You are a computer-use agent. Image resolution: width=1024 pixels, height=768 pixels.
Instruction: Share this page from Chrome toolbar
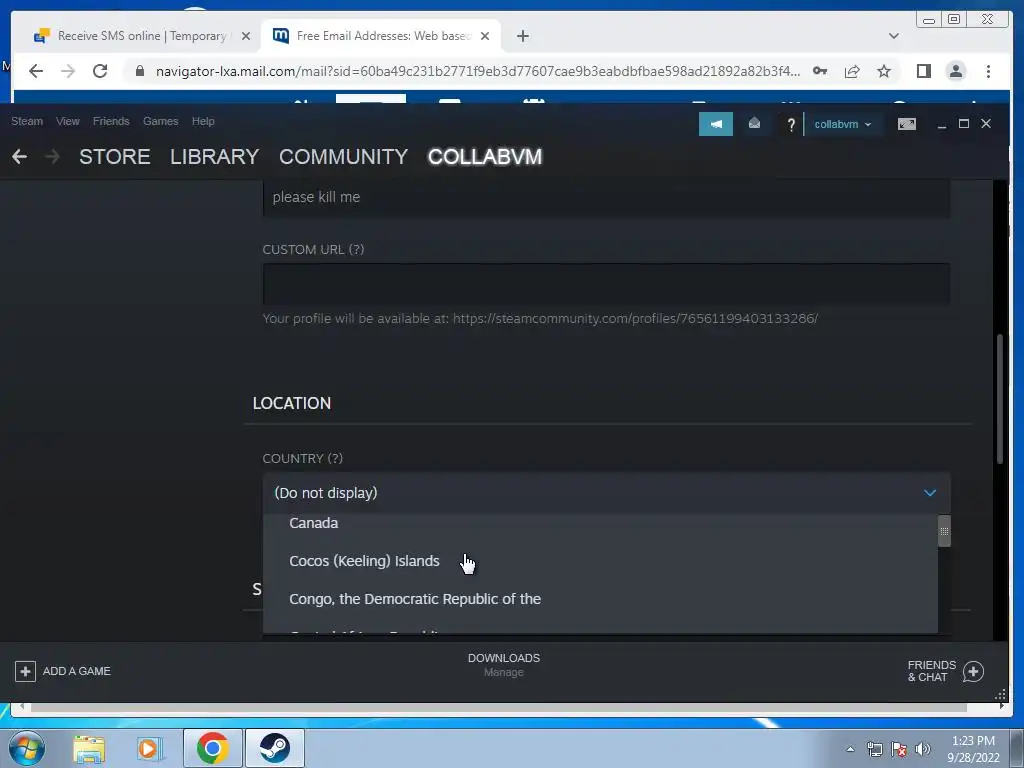click(x=852, y=71)
